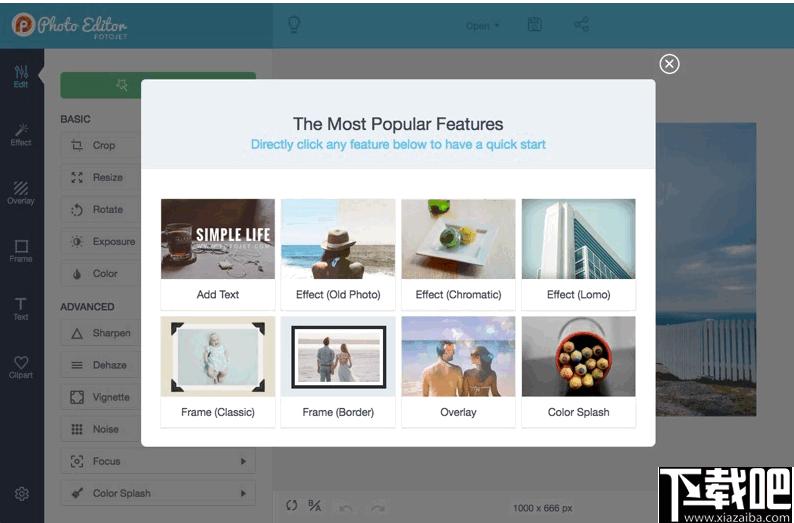Click the save disk icon

coord(535,24)
